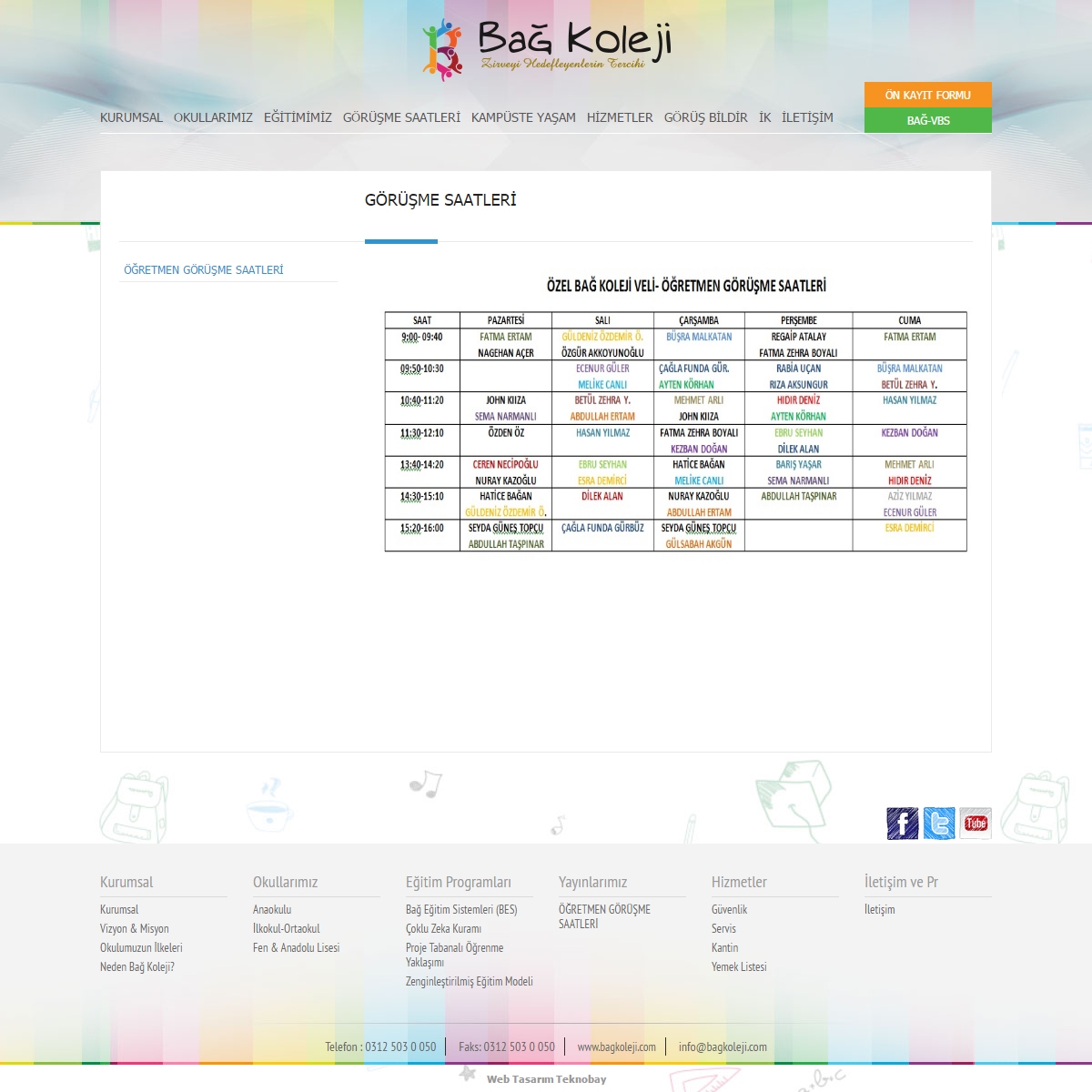The image size is (1092, 1092).
Task: Visit Fen & Anadolu Lisesi link
Action: pos(296,947)
